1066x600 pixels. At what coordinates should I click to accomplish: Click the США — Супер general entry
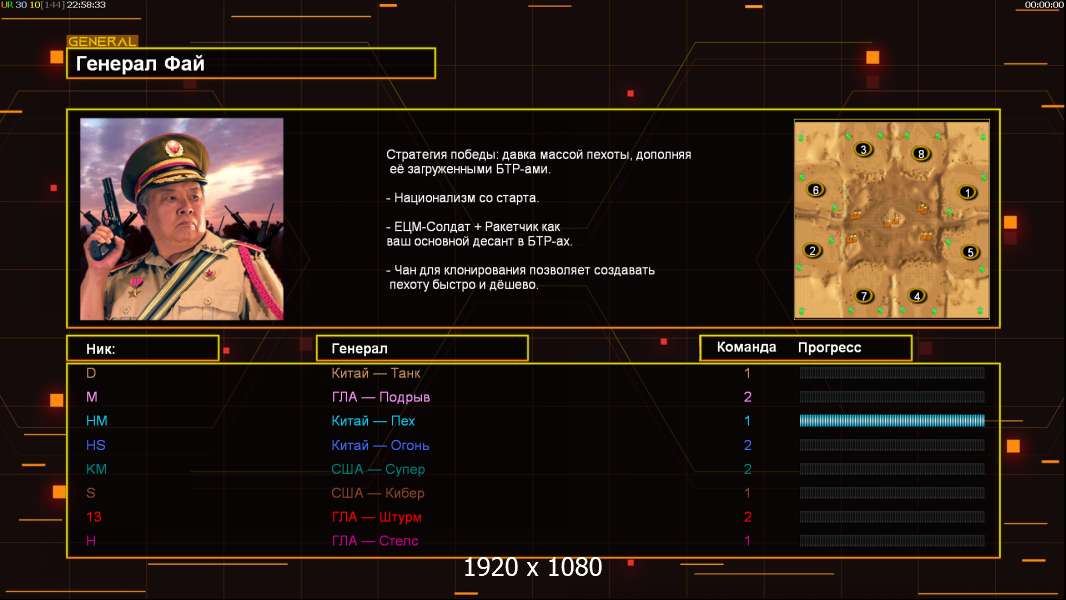(378, 469)
